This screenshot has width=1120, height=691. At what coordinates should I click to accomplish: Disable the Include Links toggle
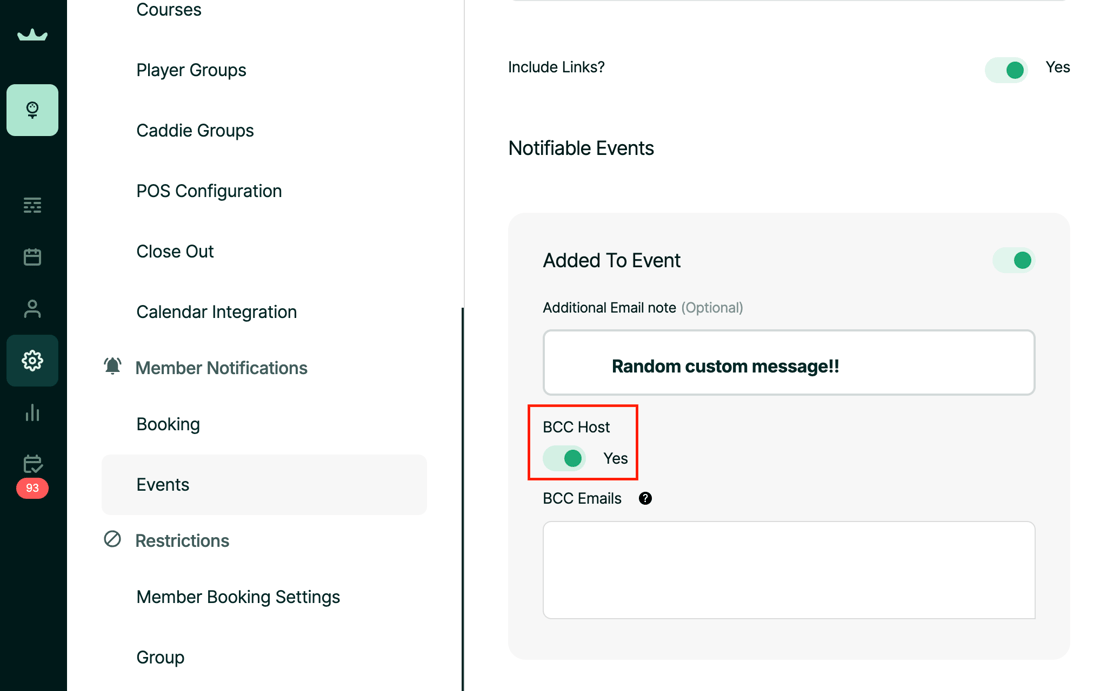pos(1006,69)
